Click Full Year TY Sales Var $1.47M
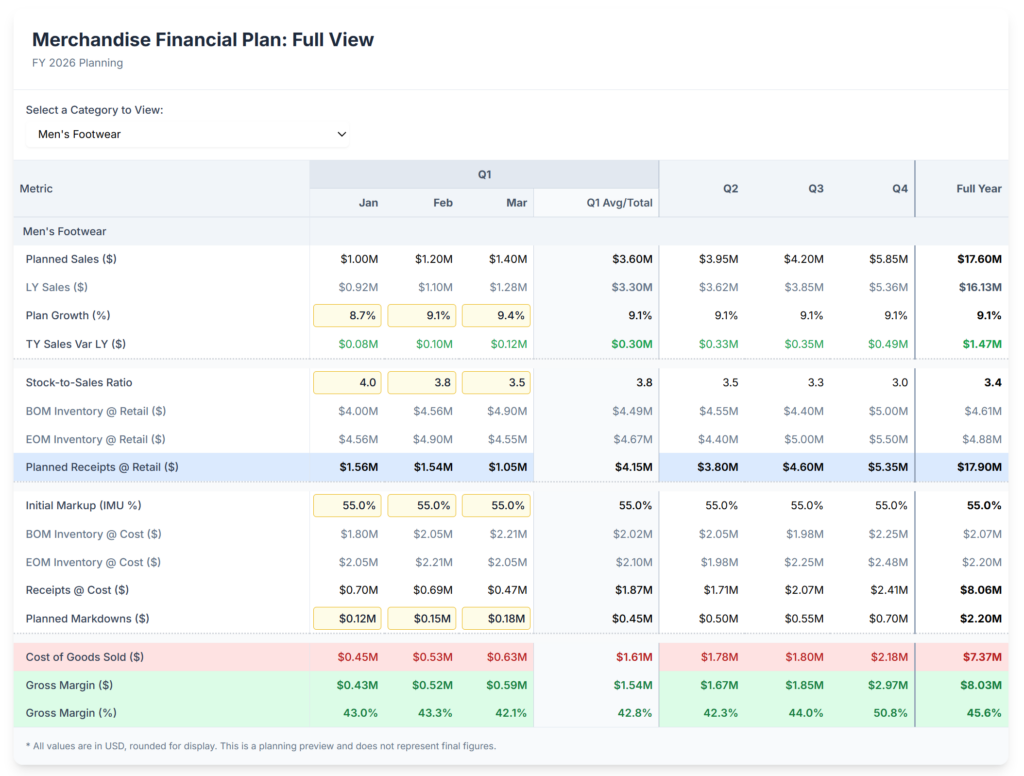Screen dimensions: 1024x776 [x=982, y=344]
